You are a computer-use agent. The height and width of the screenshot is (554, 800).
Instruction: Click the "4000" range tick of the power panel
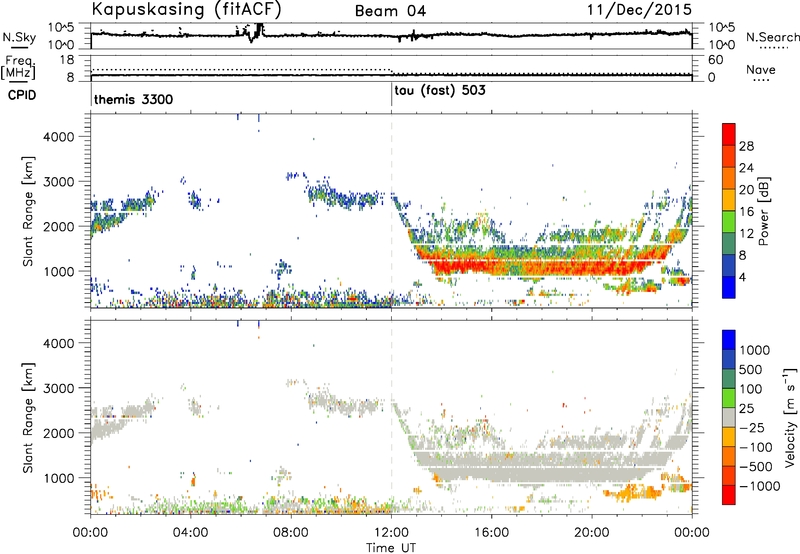pos(58,137)
